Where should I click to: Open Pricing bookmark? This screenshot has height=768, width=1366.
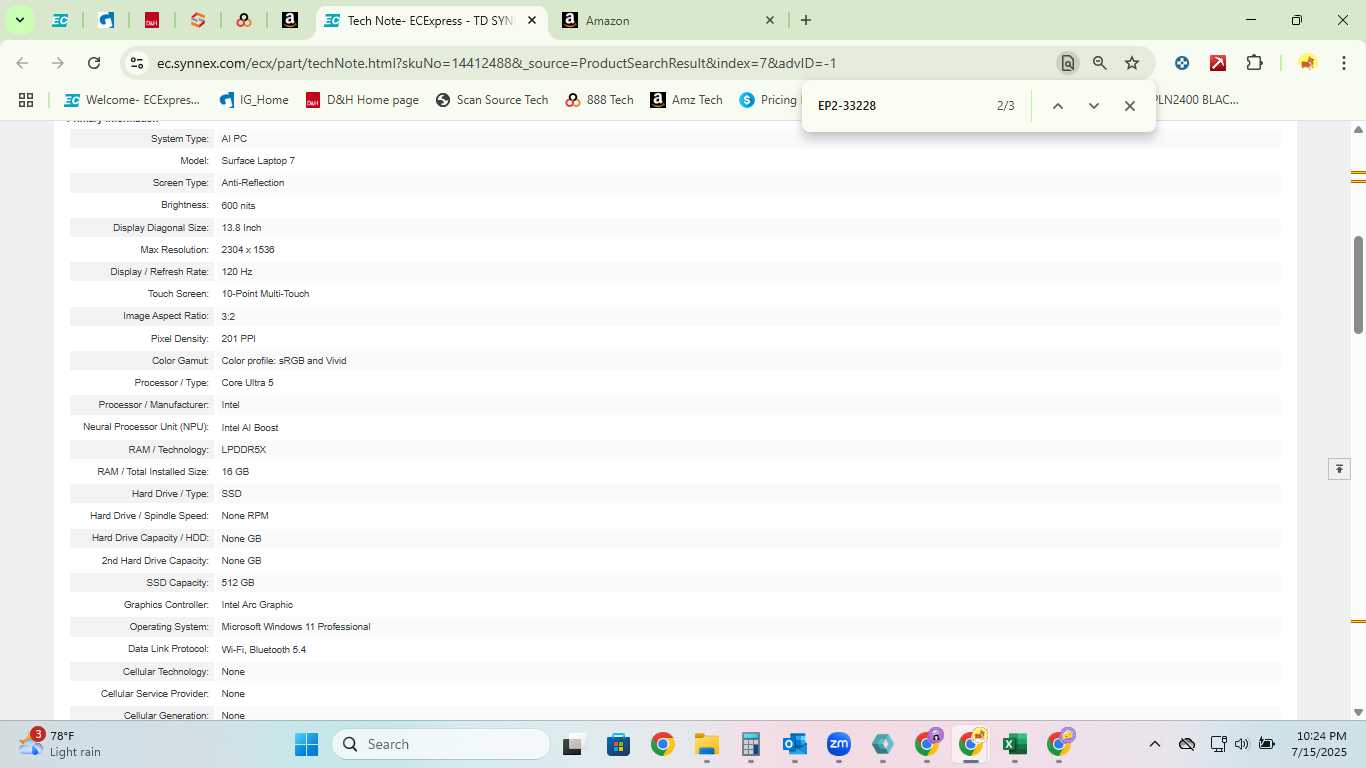tap(768, 100)
